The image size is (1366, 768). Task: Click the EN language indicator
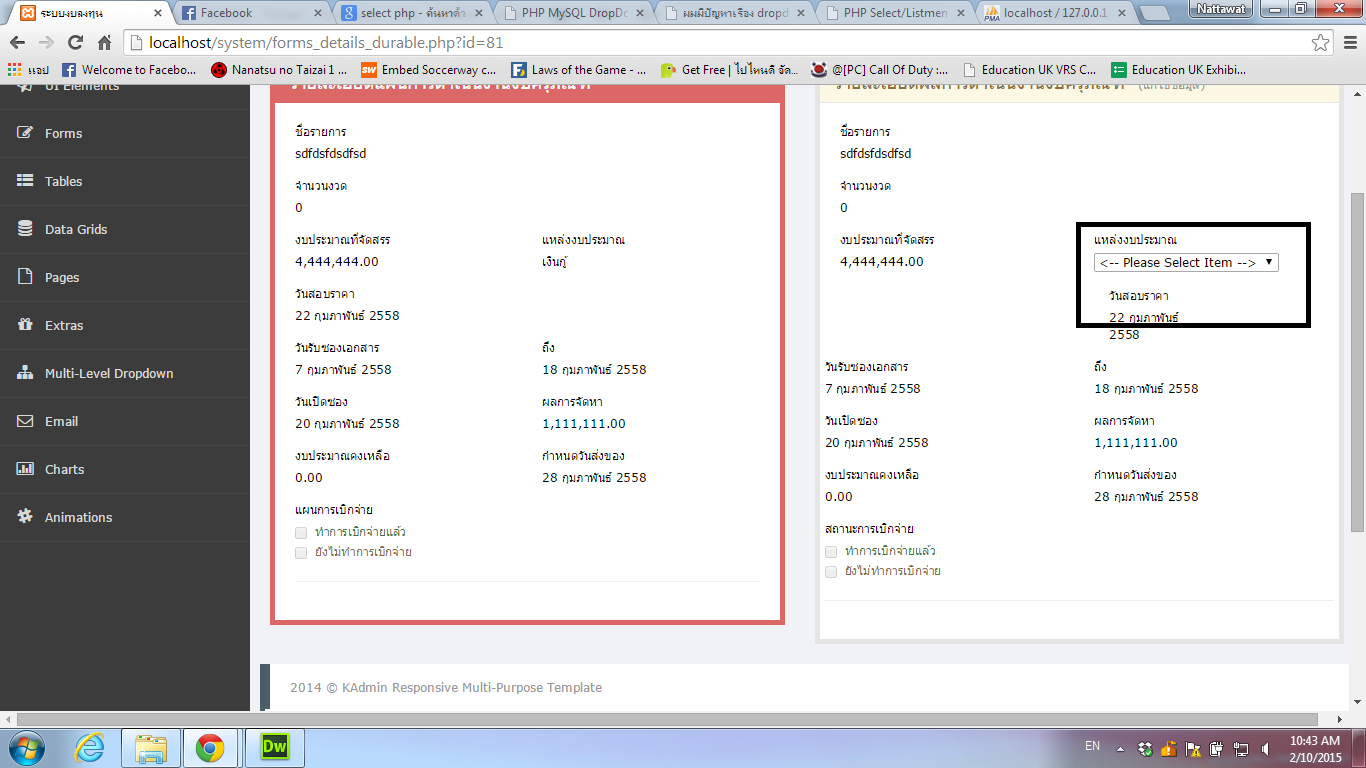(1093, 746)
